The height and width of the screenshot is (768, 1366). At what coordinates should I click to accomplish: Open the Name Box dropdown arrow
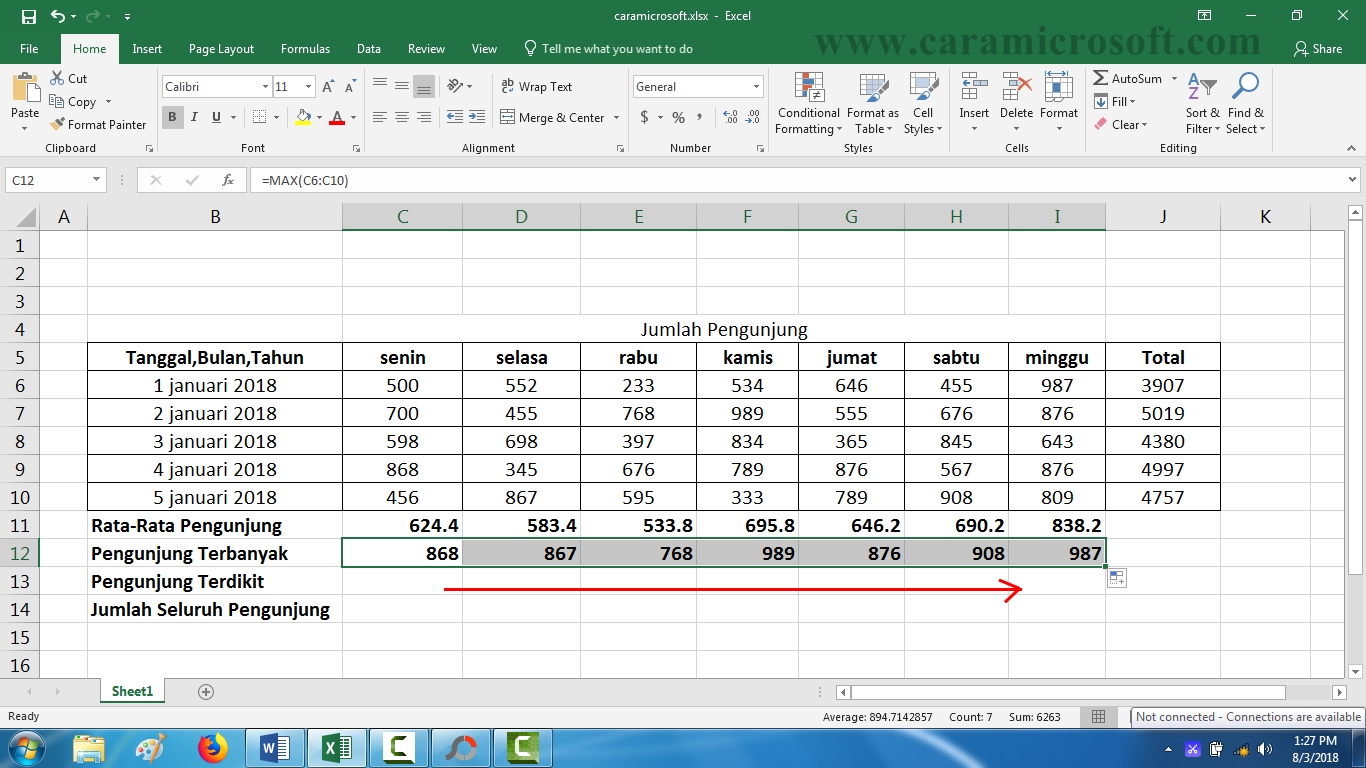pyautogui.click(x=97, y=180)
